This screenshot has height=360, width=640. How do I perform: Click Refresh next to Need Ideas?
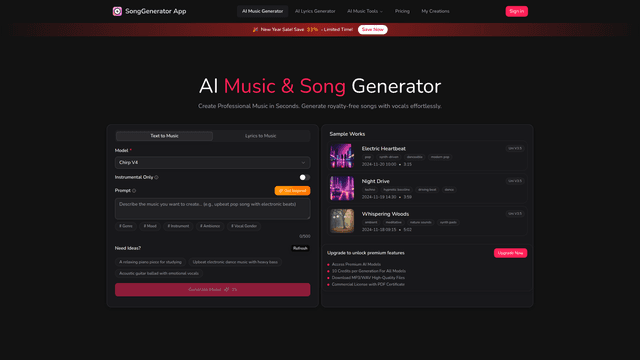click(300, 248)
